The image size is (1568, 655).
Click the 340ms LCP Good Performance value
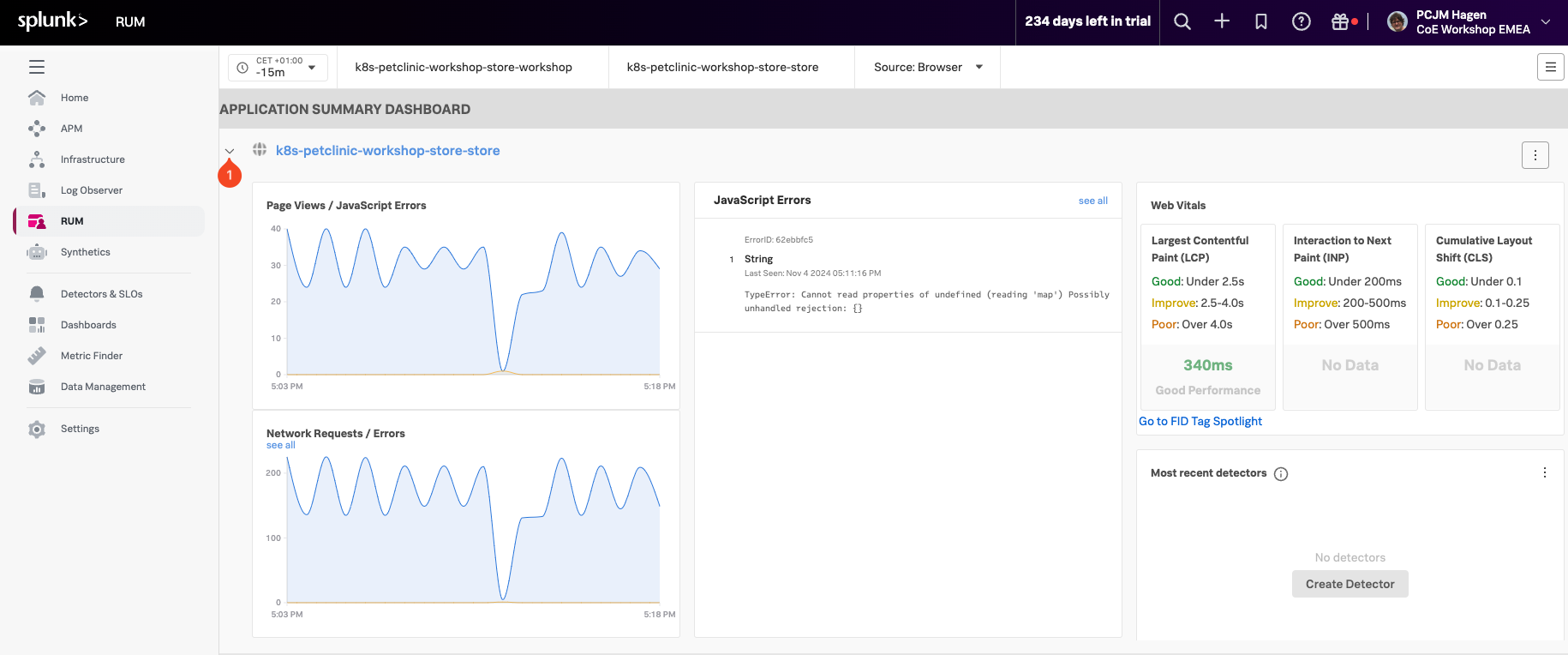[x=1207, y=365]
